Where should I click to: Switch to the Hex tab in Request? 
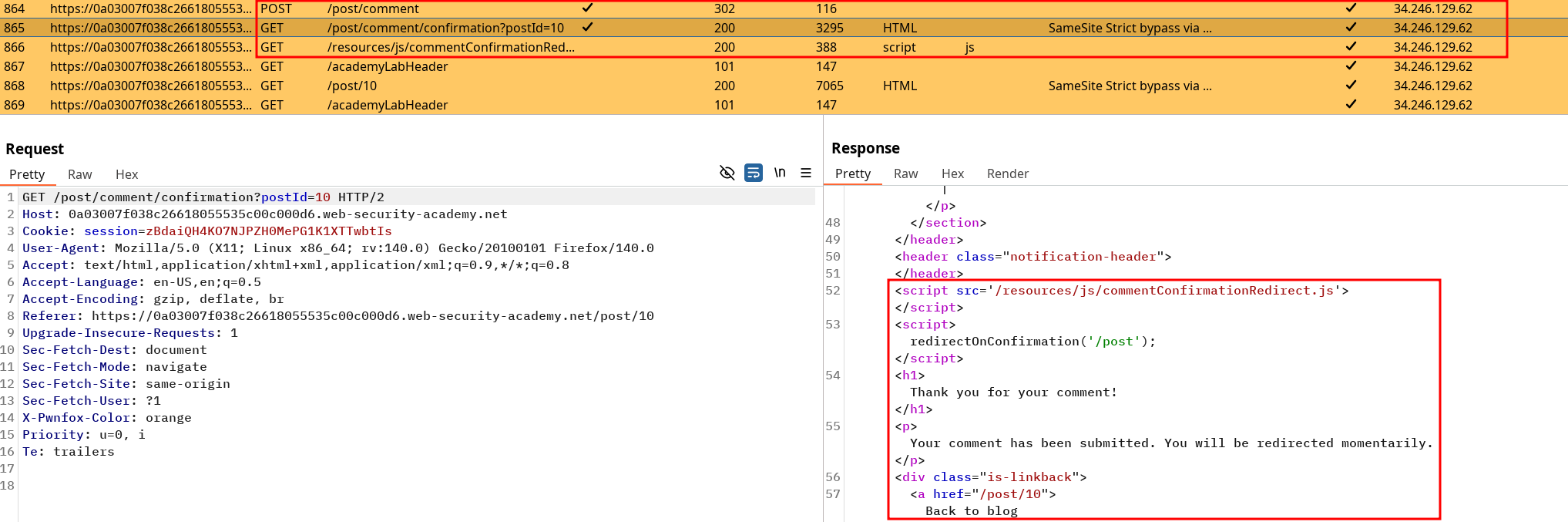click(x=126, y=175)
